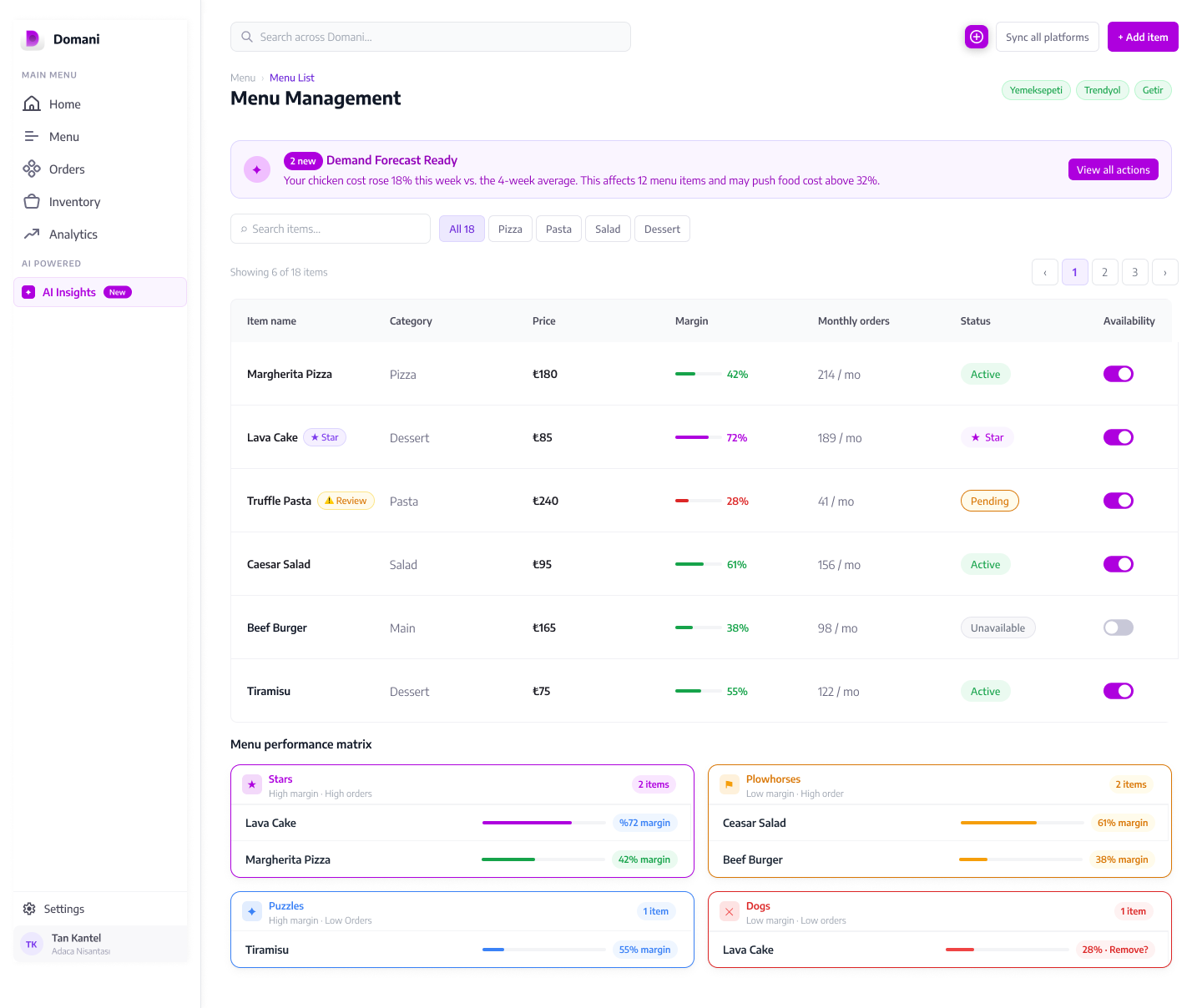Click the '2 new' badge in forecast banner
This screenshot has height=1008, width=1202.
pyautogui.click(x=303, y=161)
